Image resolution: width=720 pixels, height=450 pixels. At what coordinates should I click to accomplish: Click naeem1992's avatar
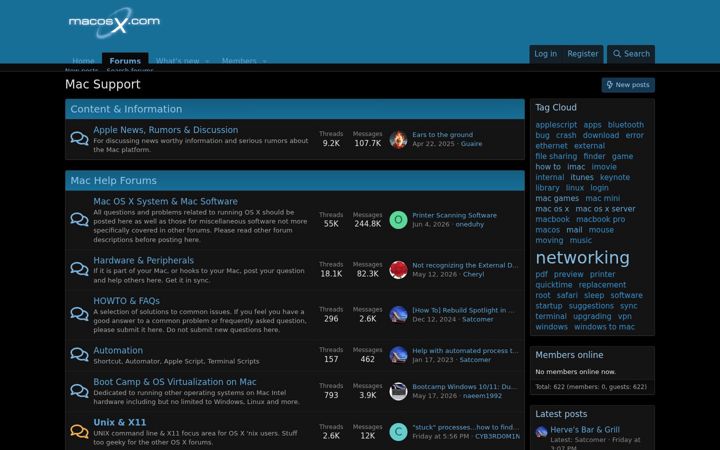[x=398, y=391]
